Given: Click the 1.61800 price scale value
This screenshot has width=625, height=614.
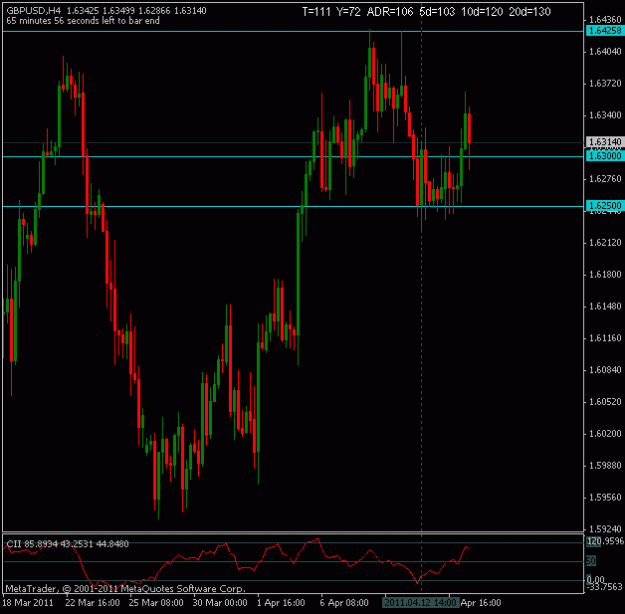Looking at the screenshot, I should pyautogui.click(x=605, y=274).
